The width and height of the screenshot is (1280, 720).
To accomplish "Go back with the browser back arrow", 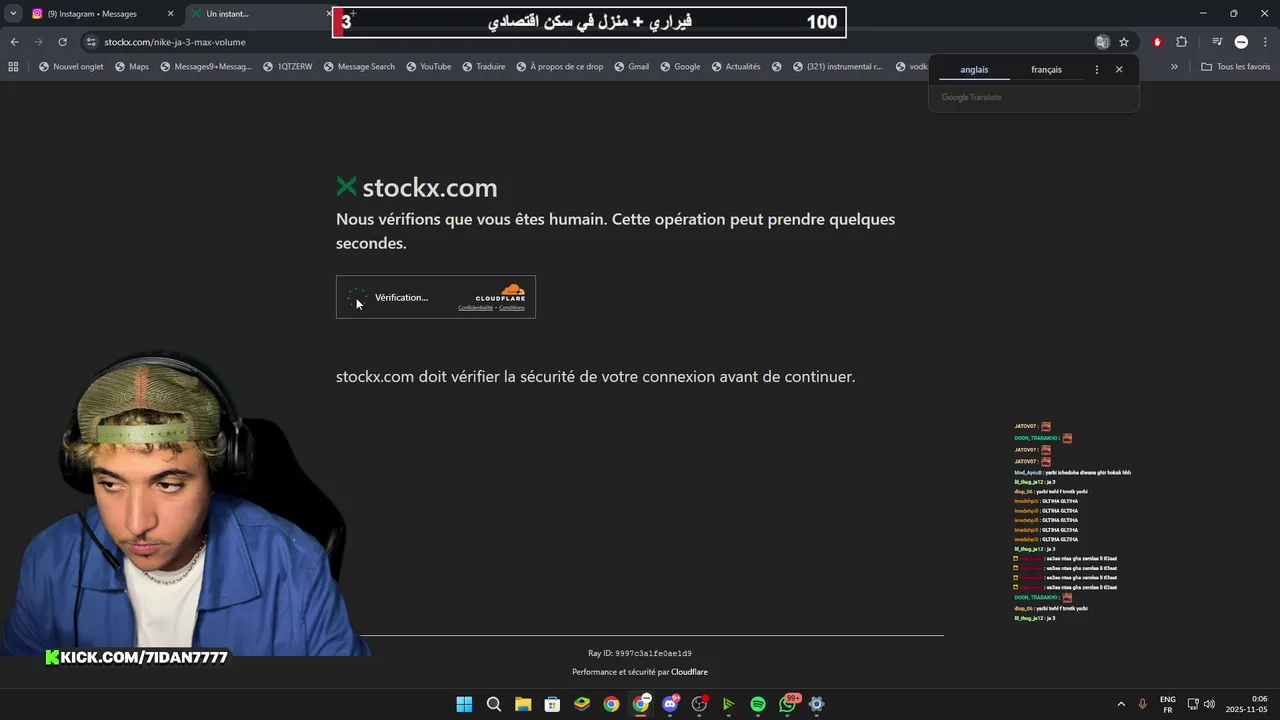I will pyautogui.click(x=14, y=42).
